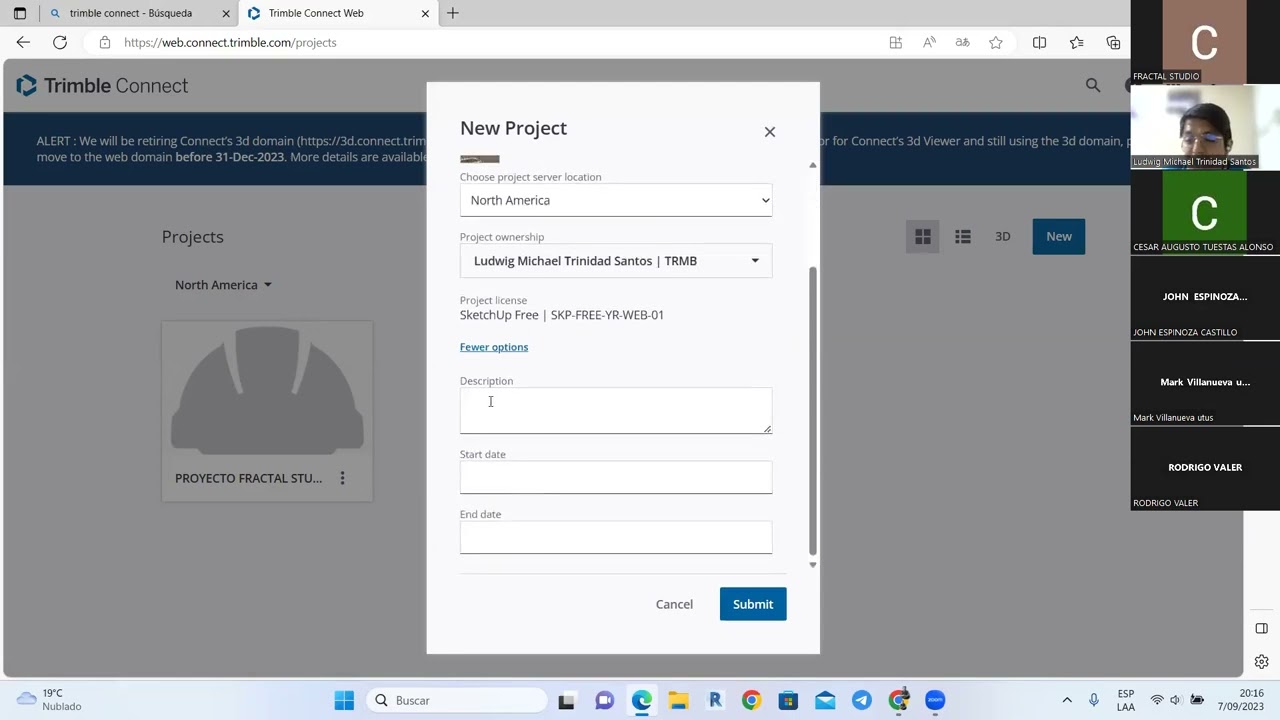Open the PROYECTO FRACTAL STU... three-dot menu
Screen dimensions: 1280x720
342,478
